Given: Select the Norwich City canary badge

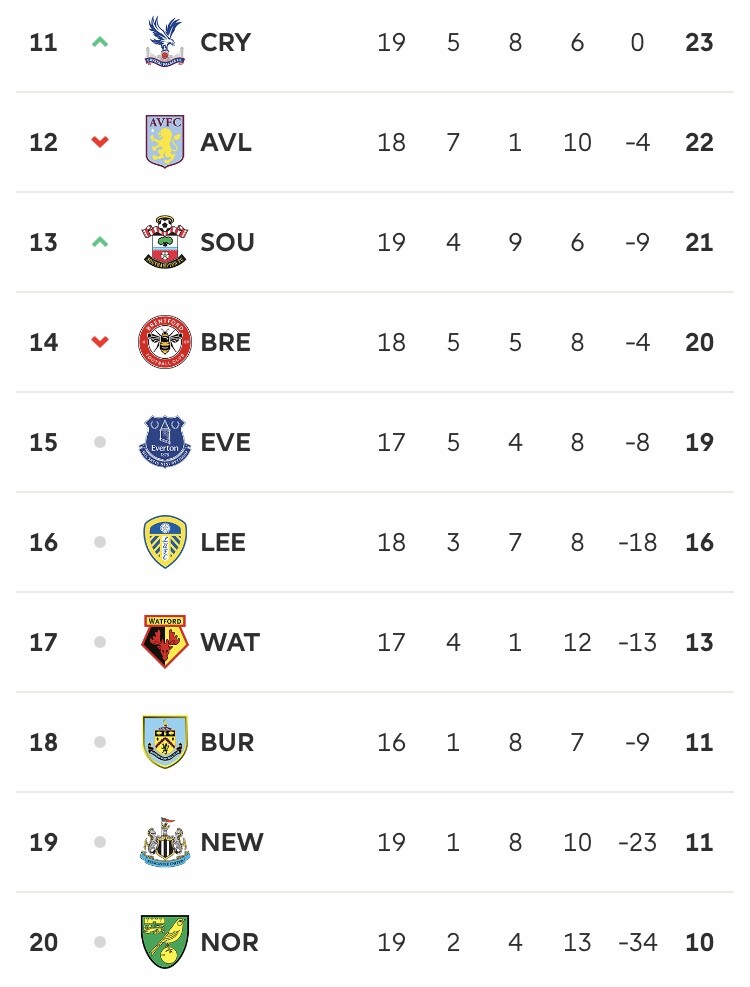Looking at the screenshot, I should pos(164,942).
